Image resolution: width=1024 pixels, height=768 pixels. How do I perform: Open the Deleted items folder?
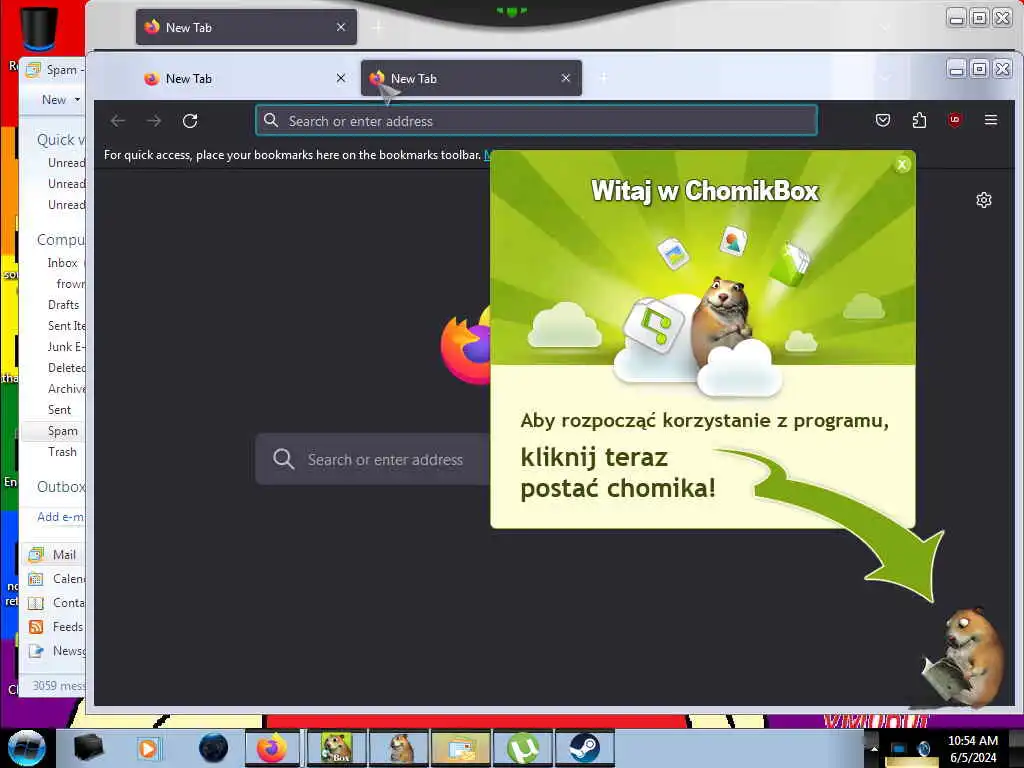coord(67,368)
